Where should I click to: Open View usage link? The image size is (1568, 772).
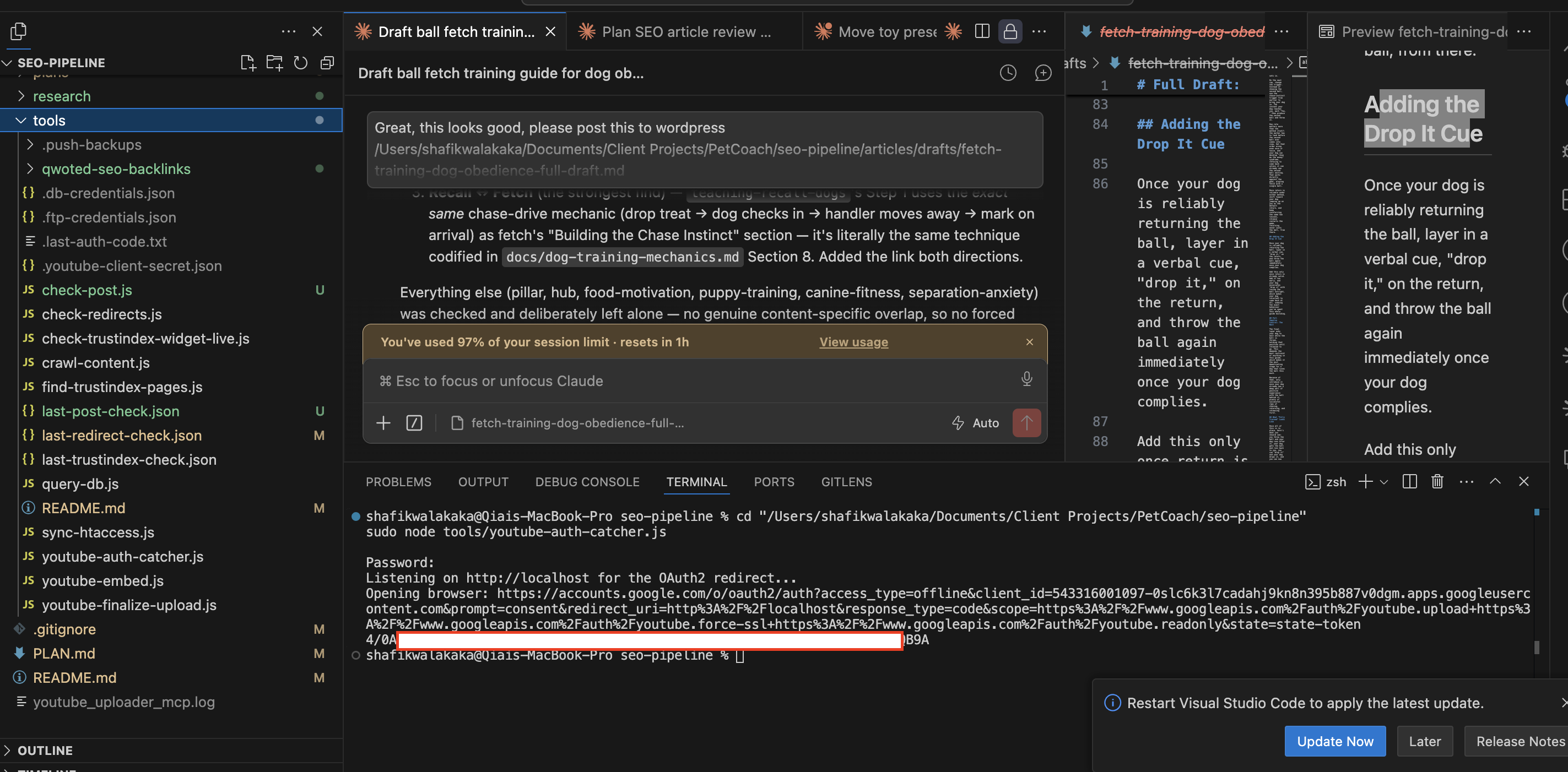853,342
